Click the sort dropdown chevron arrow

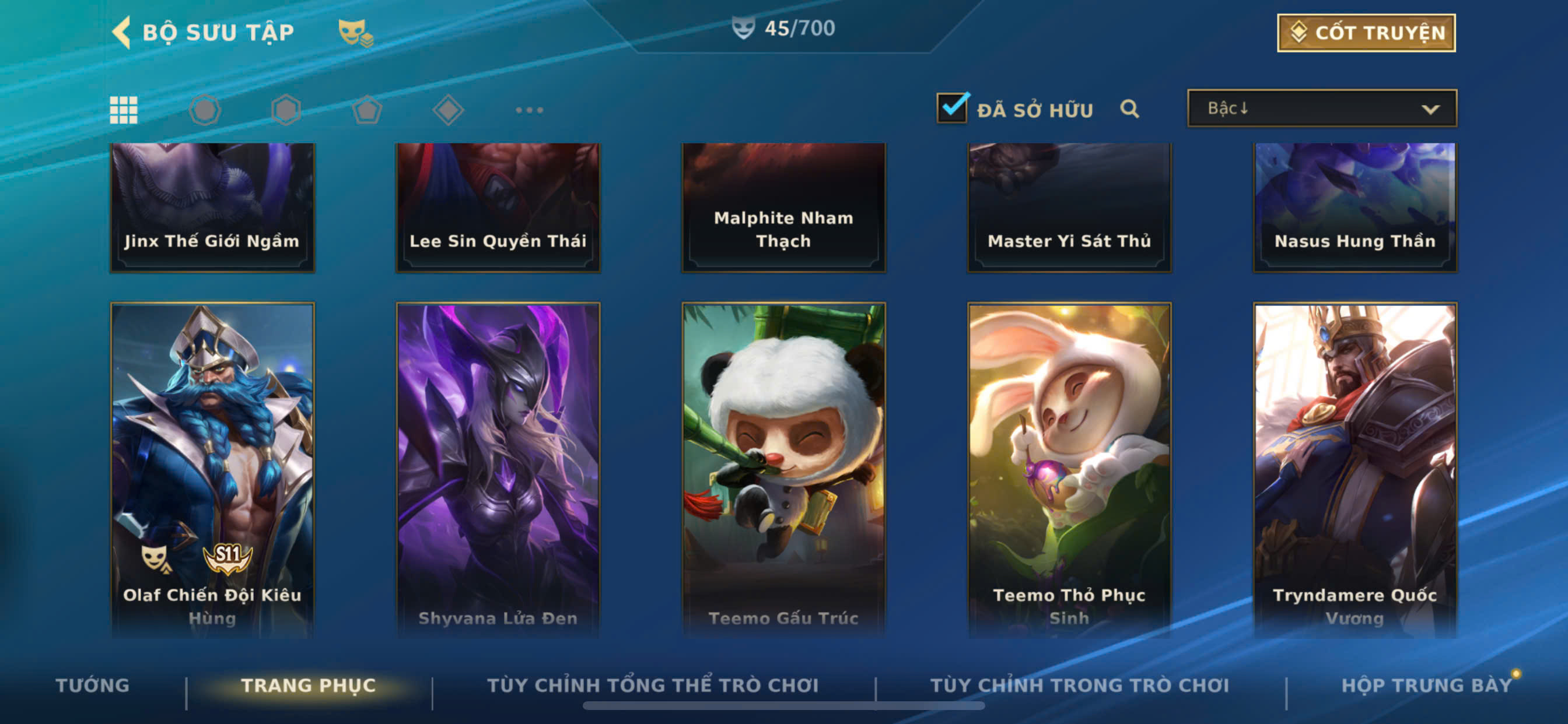click(1430, 110)
